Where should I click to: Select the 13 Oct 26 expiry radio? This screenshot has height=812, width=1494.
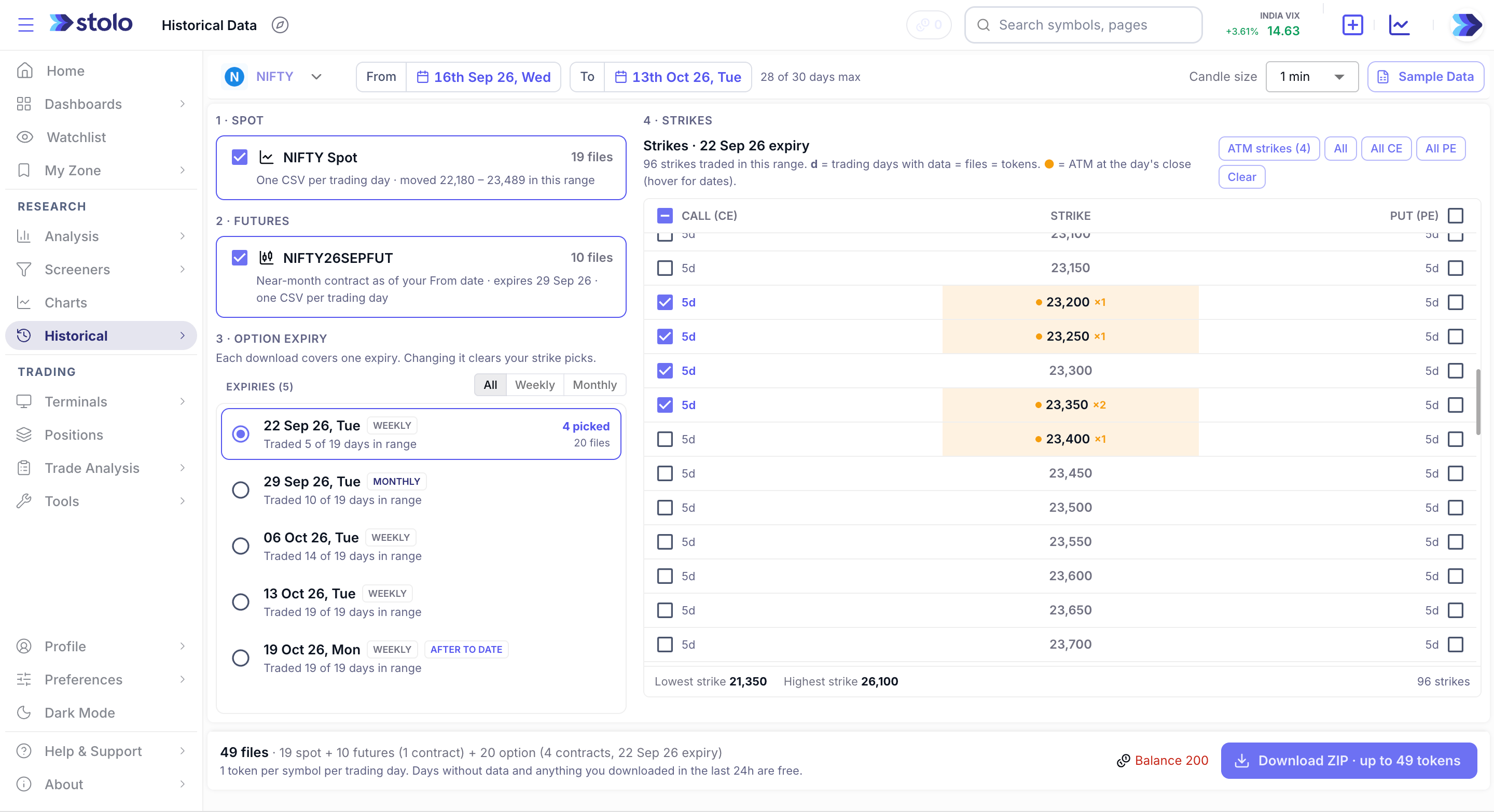[x=241, y=602]
